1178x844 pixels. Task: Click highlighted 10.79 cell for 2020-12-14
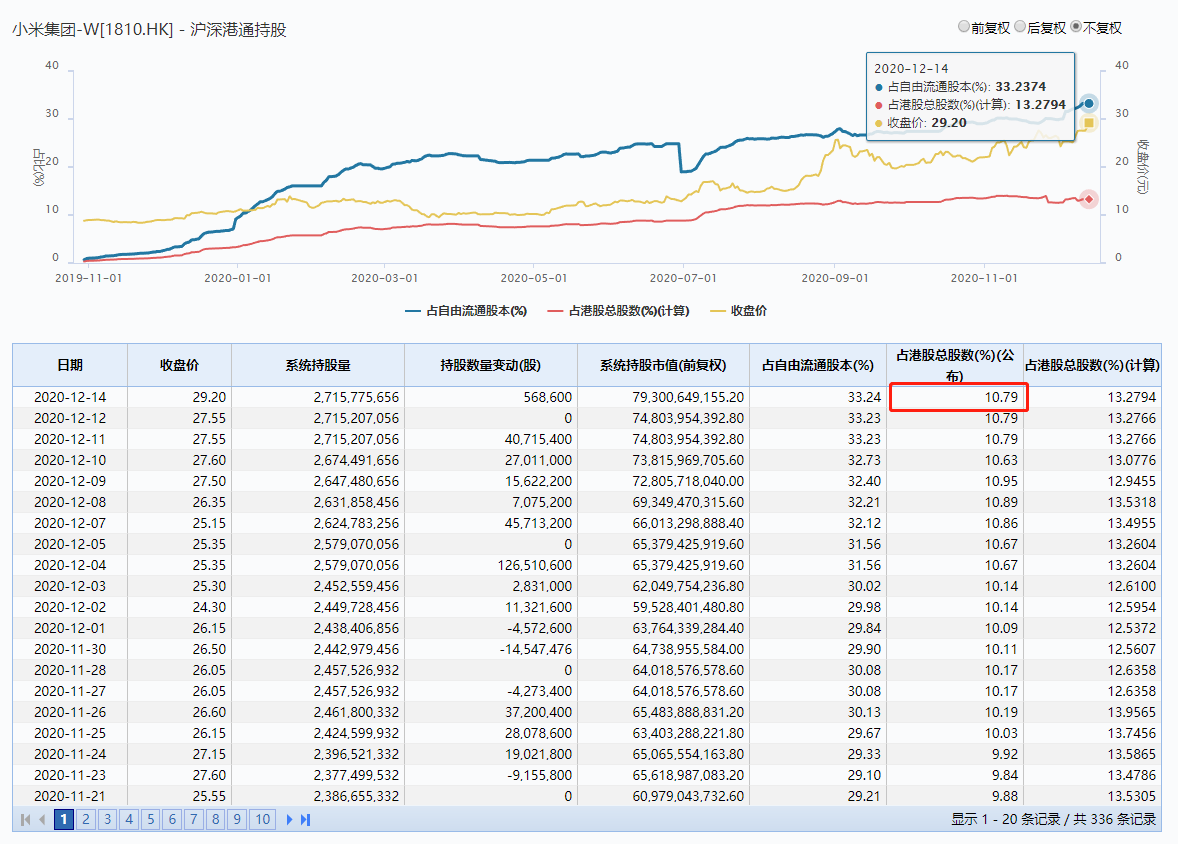[959, 397]
